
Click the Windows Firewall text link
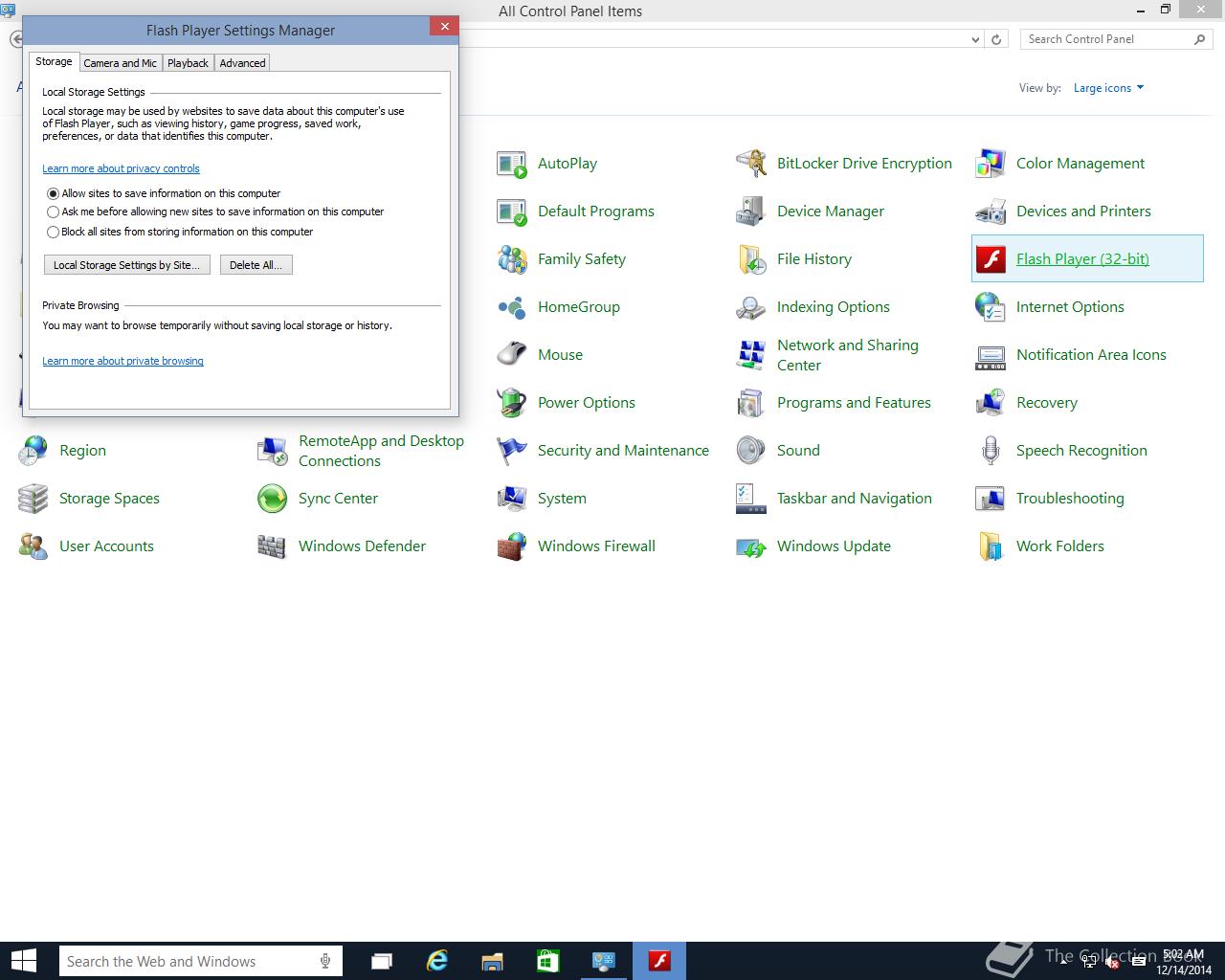click(x=596, y=546)
